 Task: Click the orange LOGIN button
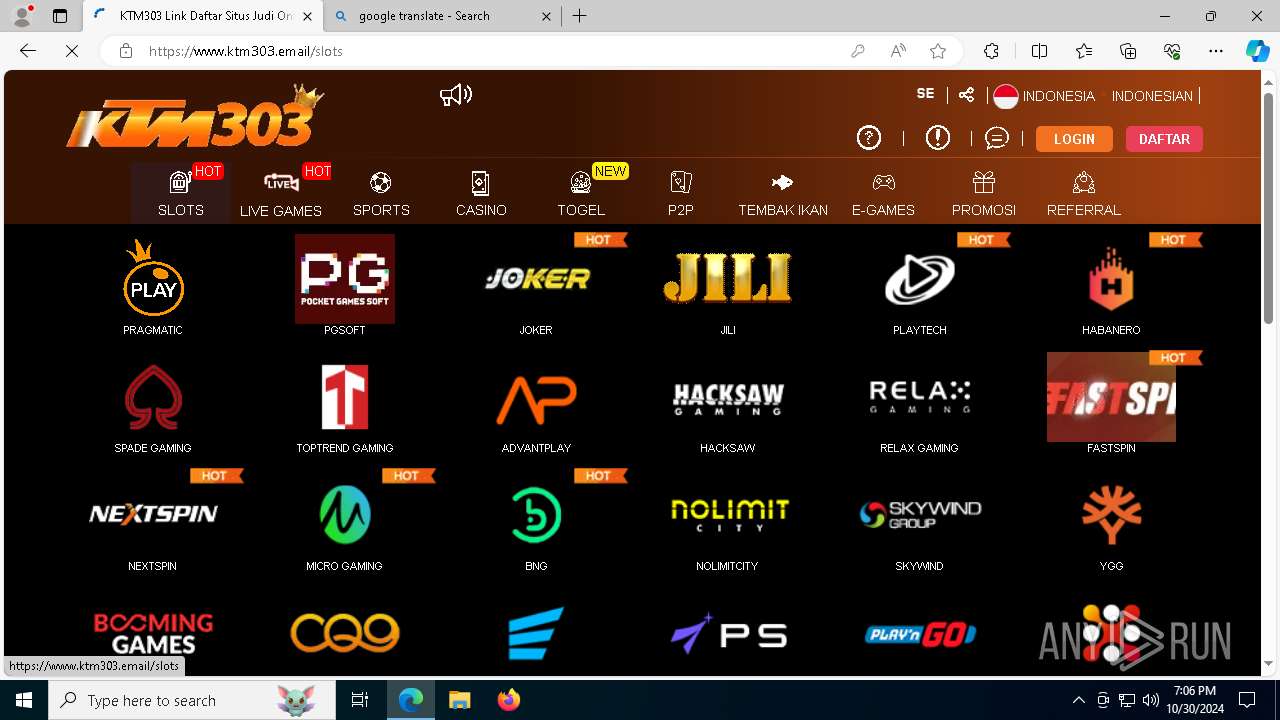point(1074,139)
